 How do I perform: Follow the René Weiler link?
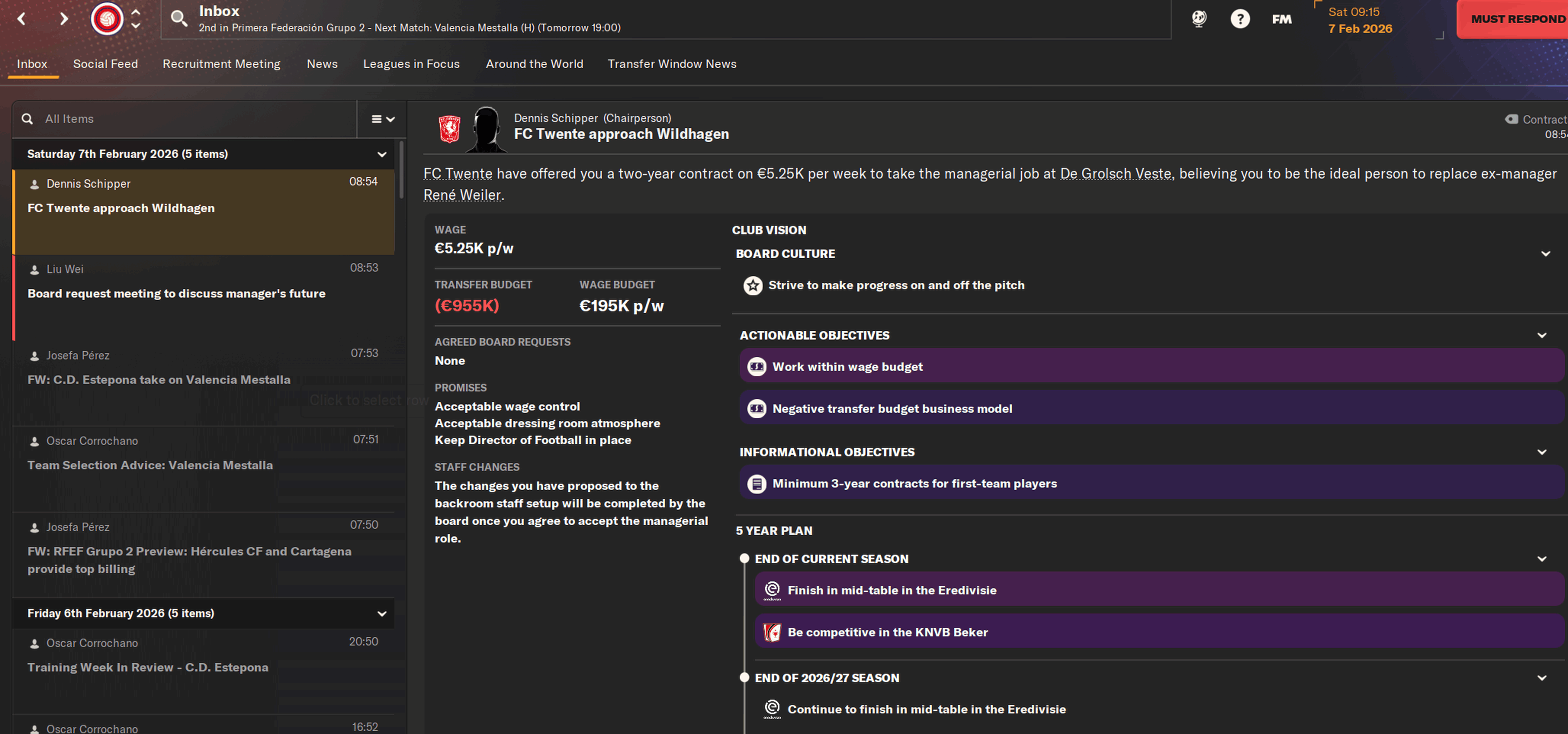coord(462,195)
